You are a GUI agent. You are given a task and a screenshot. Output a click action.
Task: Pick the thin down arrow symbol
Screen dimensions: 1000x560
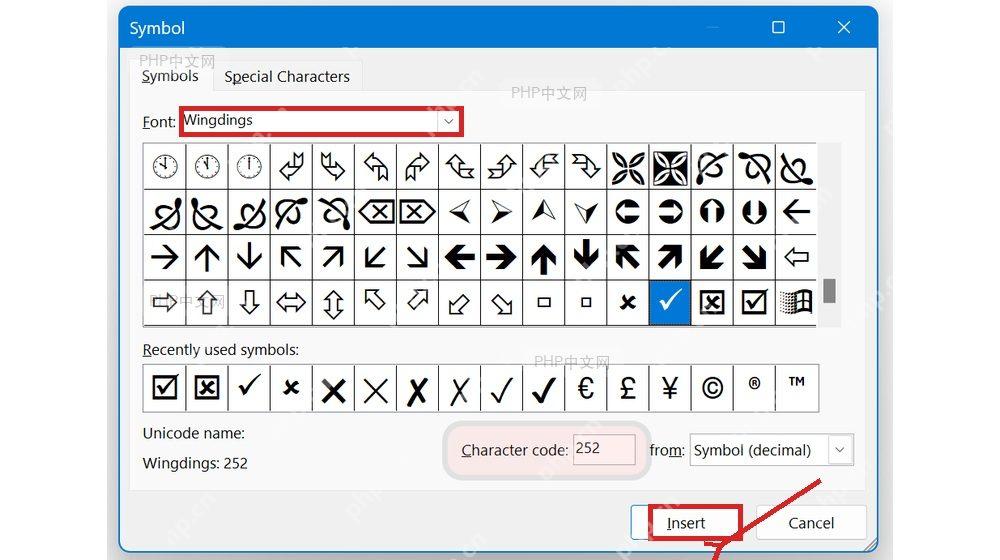tap(249, 257)
